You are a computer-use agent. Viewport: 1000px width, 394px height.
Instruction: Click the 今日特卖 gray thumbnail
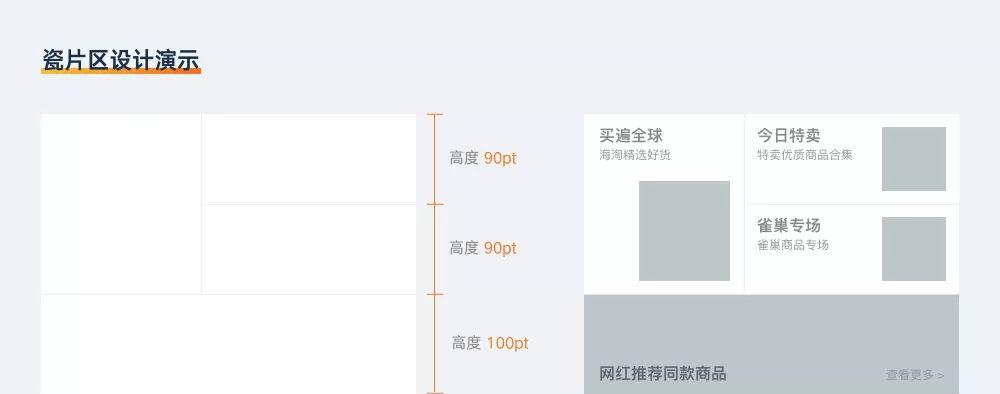pyautogui.click(x=914, y=159)
